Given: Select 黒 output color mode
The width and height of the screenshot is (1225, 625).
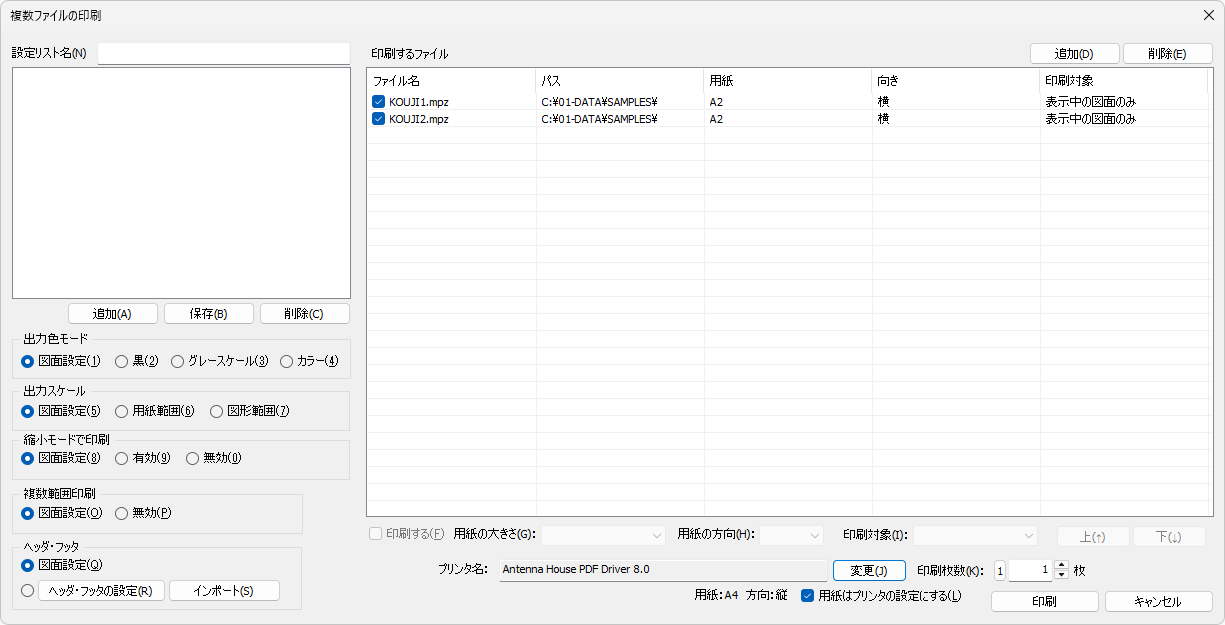Looking at the screenshot, I should tap(122, 361).
